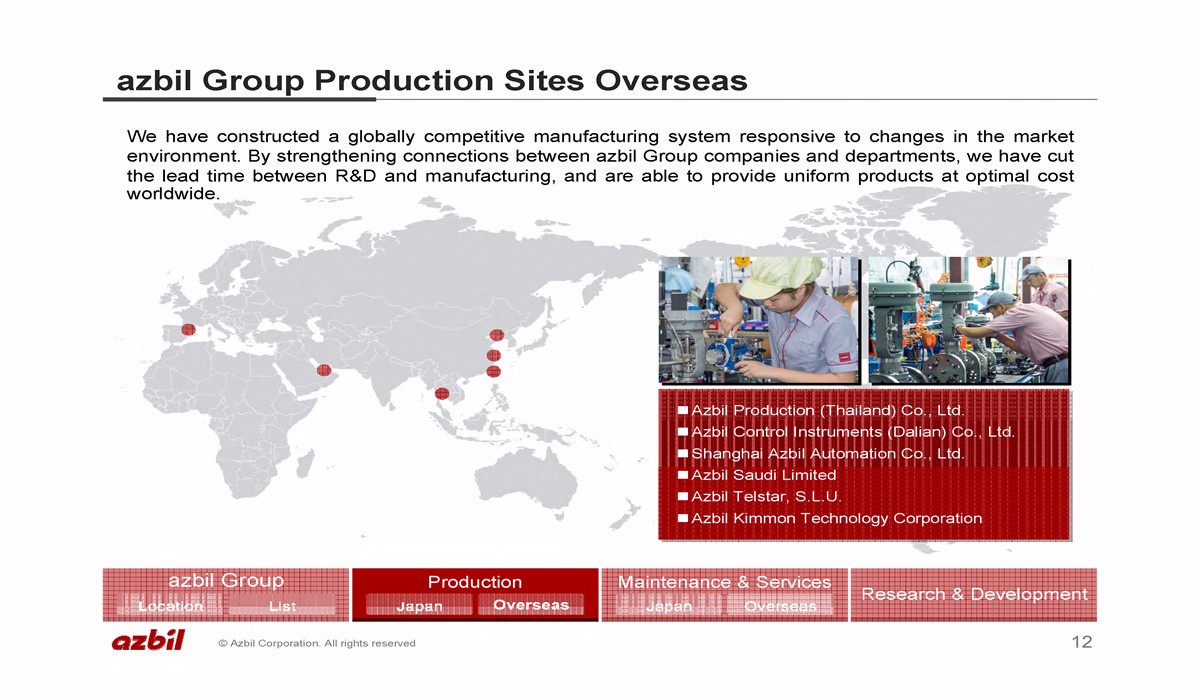Screen dimensions: 1200x700
Task: Click the photo of worker in green cap
Action: (759, 320)
